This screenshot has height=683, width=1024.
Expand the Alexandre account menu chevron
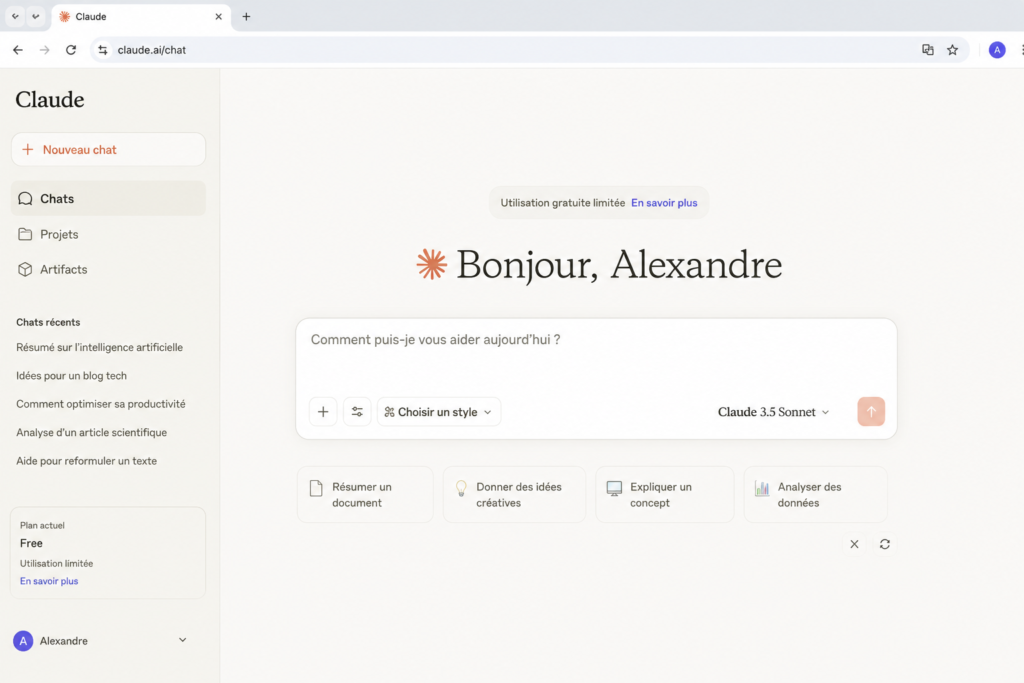pyautogui.click(x=183, y=640)
